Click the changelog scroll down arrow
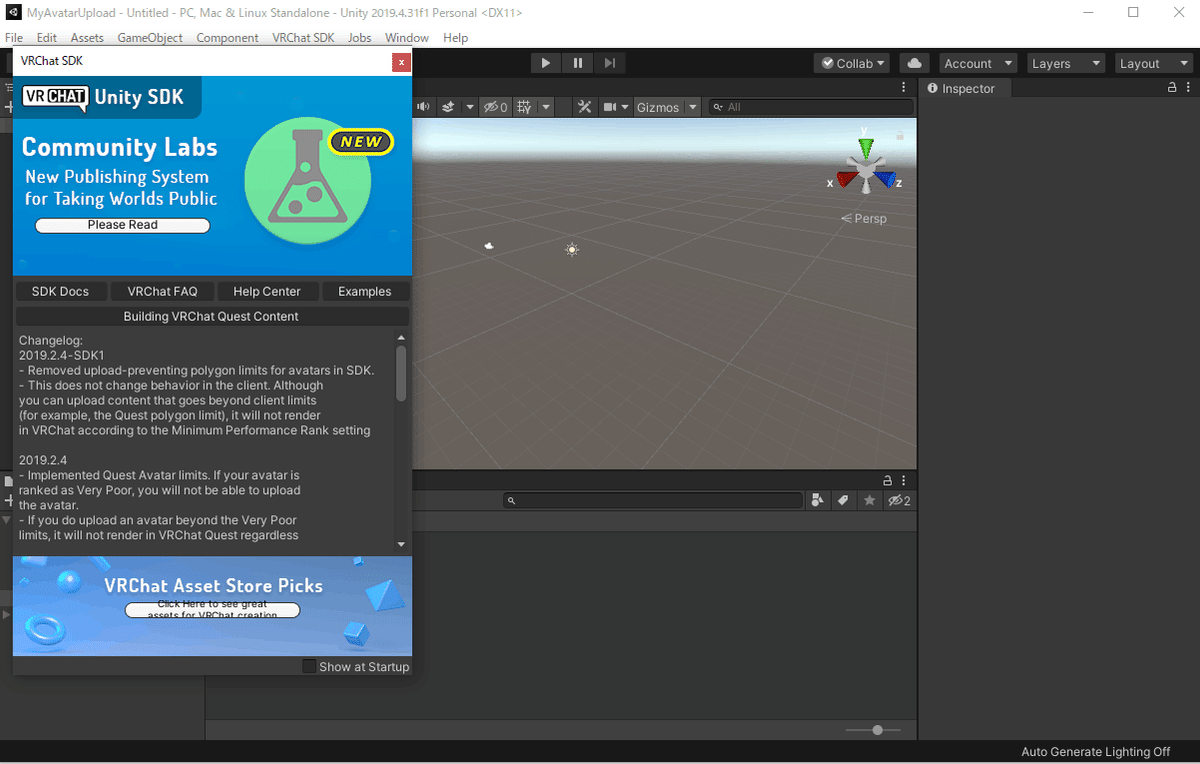 pyautogui.click(x=401, y=544)
